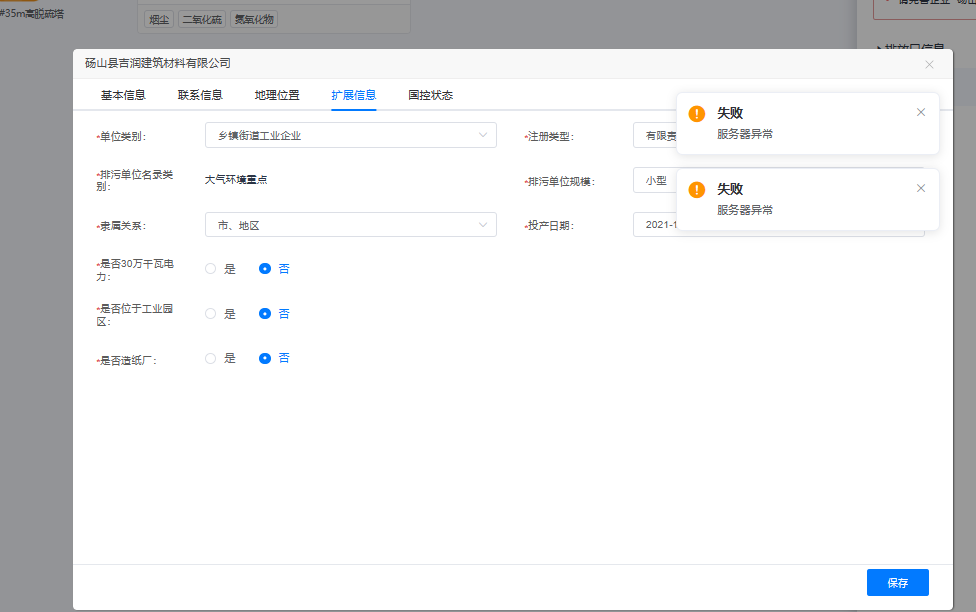Open the 国控状态 tab
This screenshot has width=976, height=612.
click(431, 95)
